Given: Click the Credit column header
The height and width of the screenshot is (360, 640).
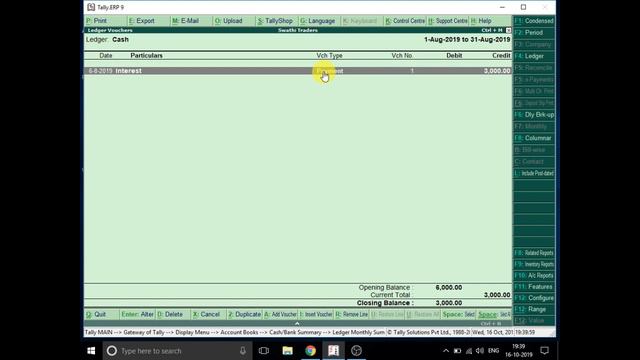Looking at the screenshot, I should tap(501, 56).
